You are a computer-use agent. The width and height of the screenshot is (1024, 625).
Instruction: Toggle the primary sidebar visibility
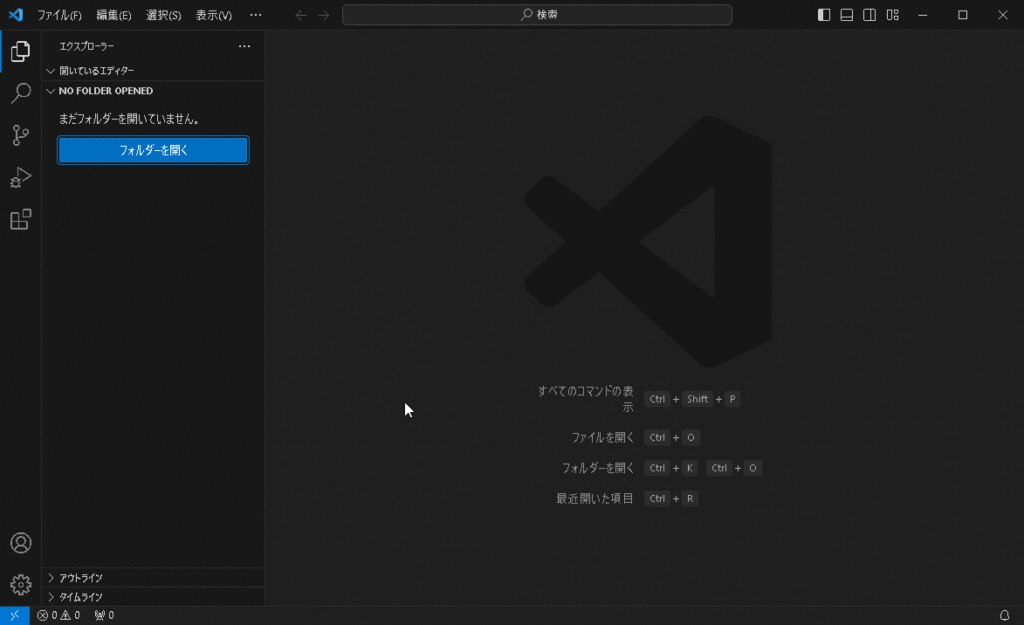pyautogui.click(x=822, y=15)
